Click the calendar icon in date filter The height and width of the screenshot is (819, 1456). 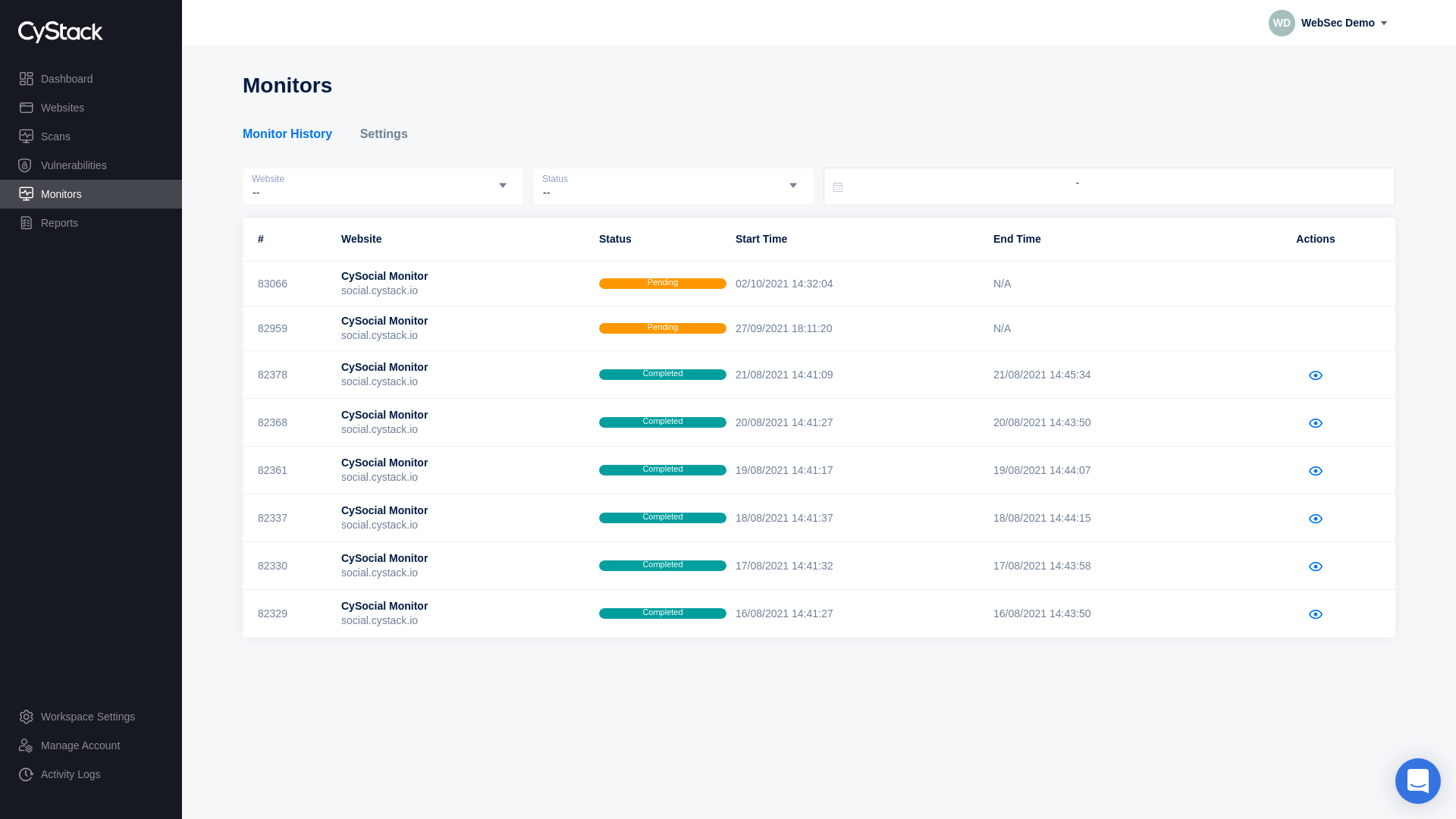click(x=838, y=187)
